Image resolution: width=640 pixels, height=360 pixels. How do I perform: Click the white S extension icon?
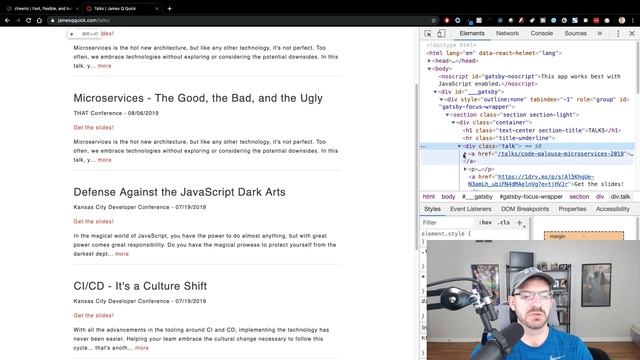pyautogui.click(x=575, y=20)
